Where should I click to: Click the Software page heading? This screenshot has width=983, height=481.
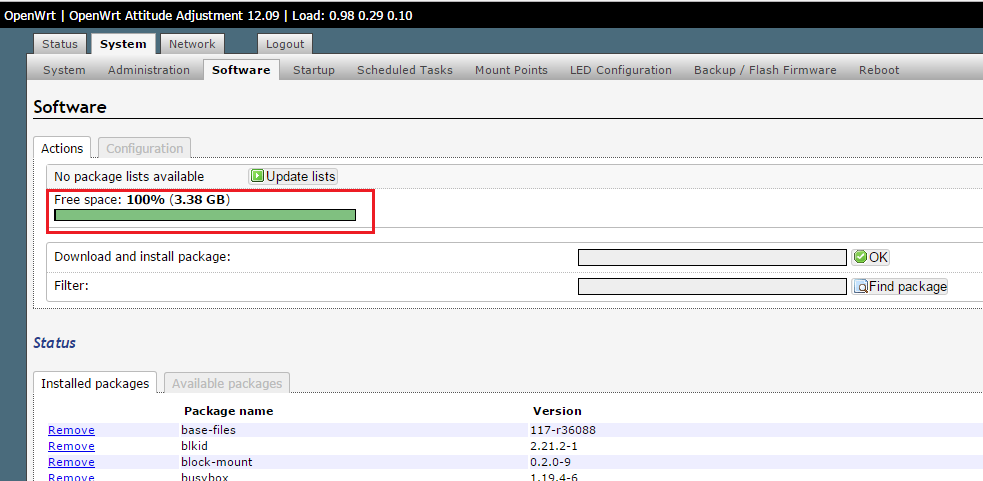70,107
